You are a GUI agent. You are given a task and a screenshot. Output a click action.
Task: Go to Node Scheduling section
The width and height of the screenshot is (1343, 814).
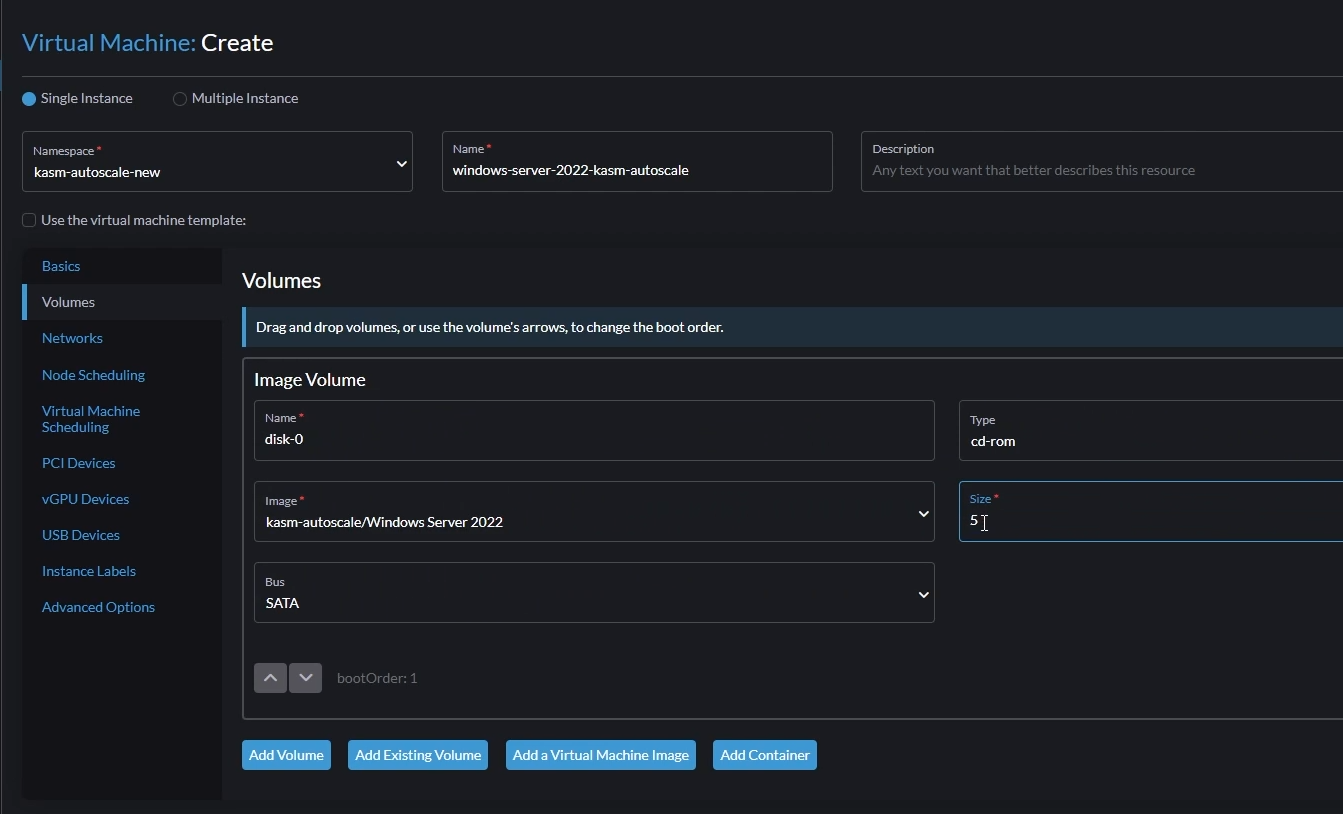(93, 375)
